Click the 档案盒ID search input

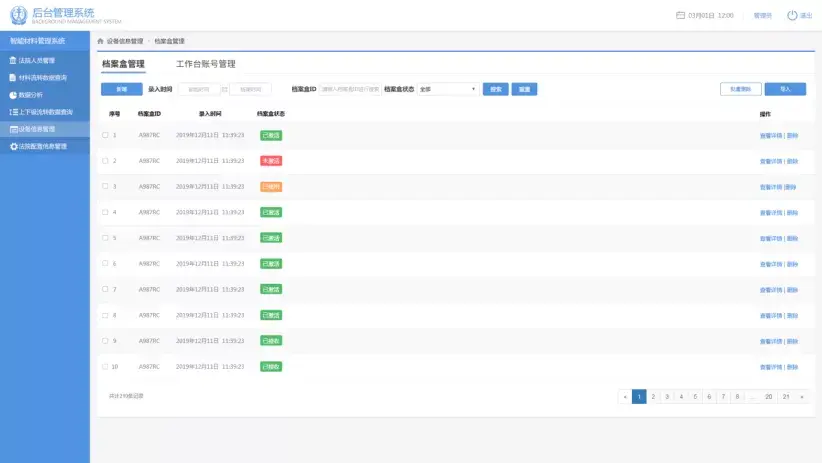[x=350, y=89]
